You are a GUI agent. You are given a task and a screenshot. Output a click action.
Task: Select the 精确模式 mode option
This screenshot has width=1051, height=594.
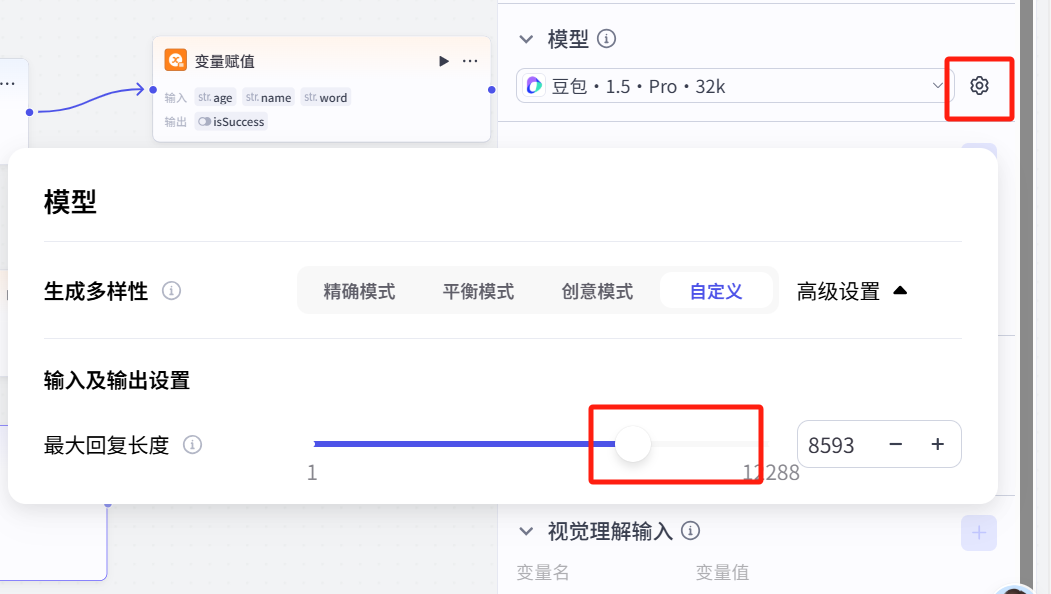coord(359,290)
